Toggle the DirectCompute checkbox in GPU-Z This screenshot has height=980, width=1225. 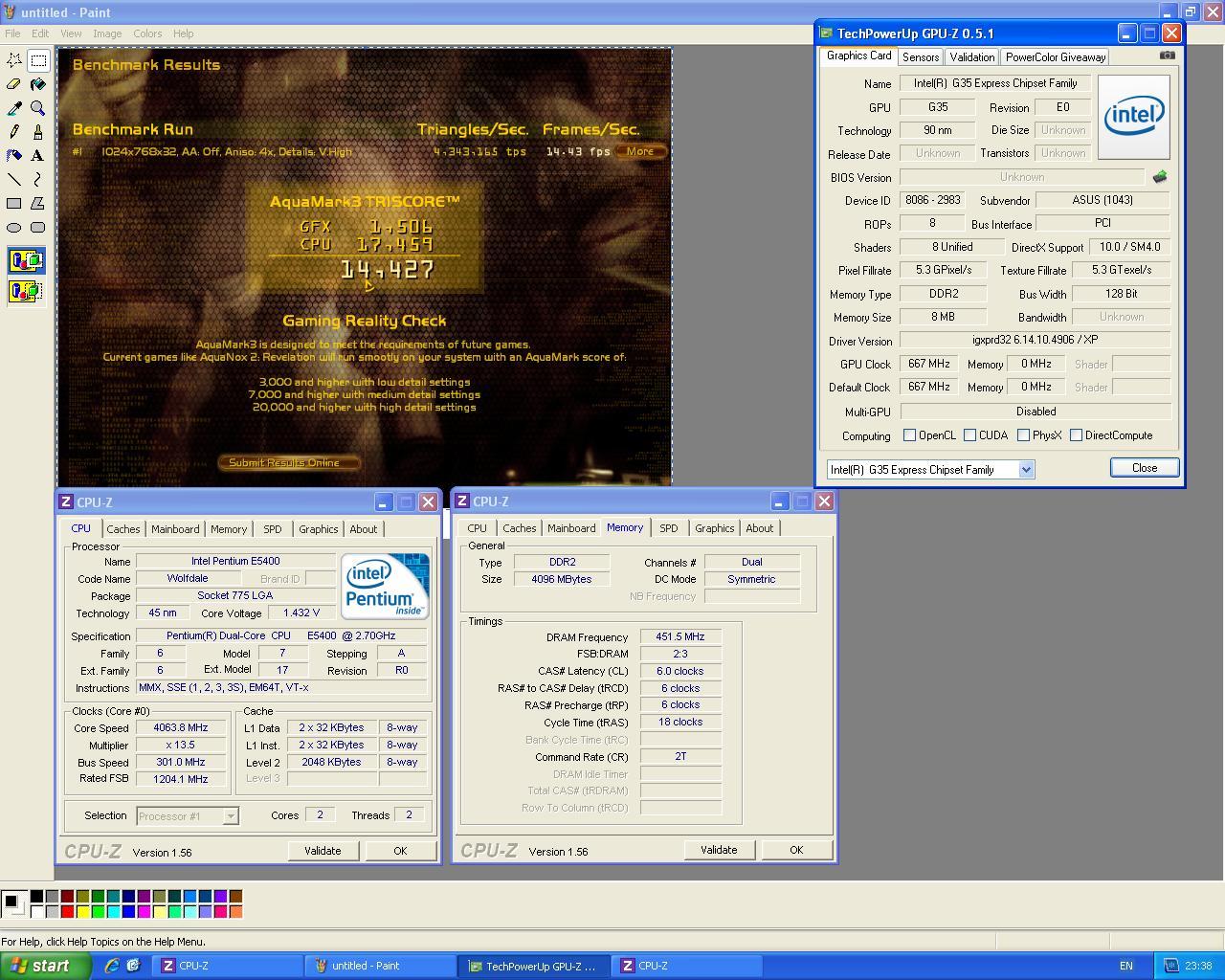[1077, 435]
